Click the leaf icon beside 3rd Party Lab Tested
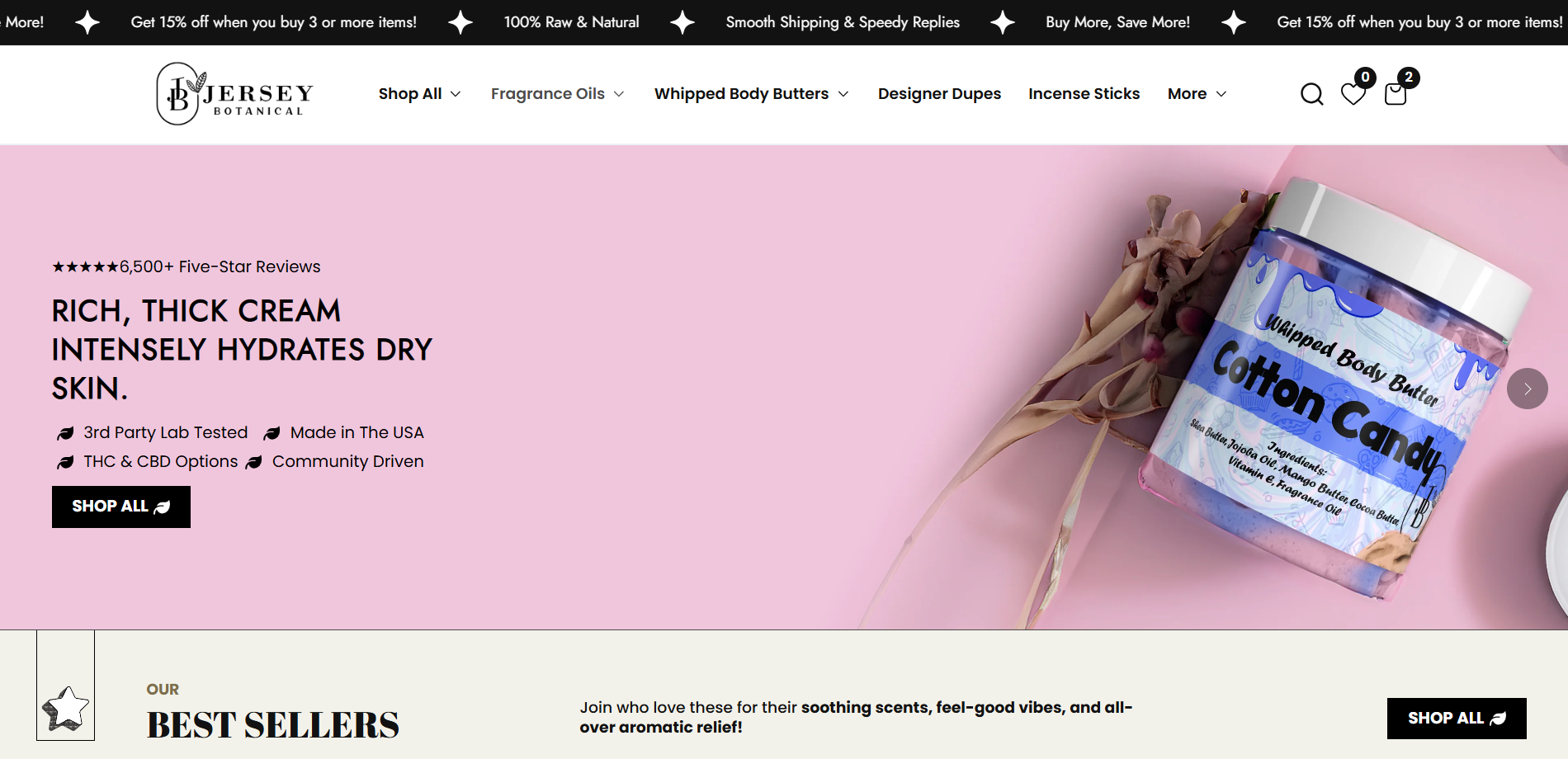1568x759 pixels. 65,433
